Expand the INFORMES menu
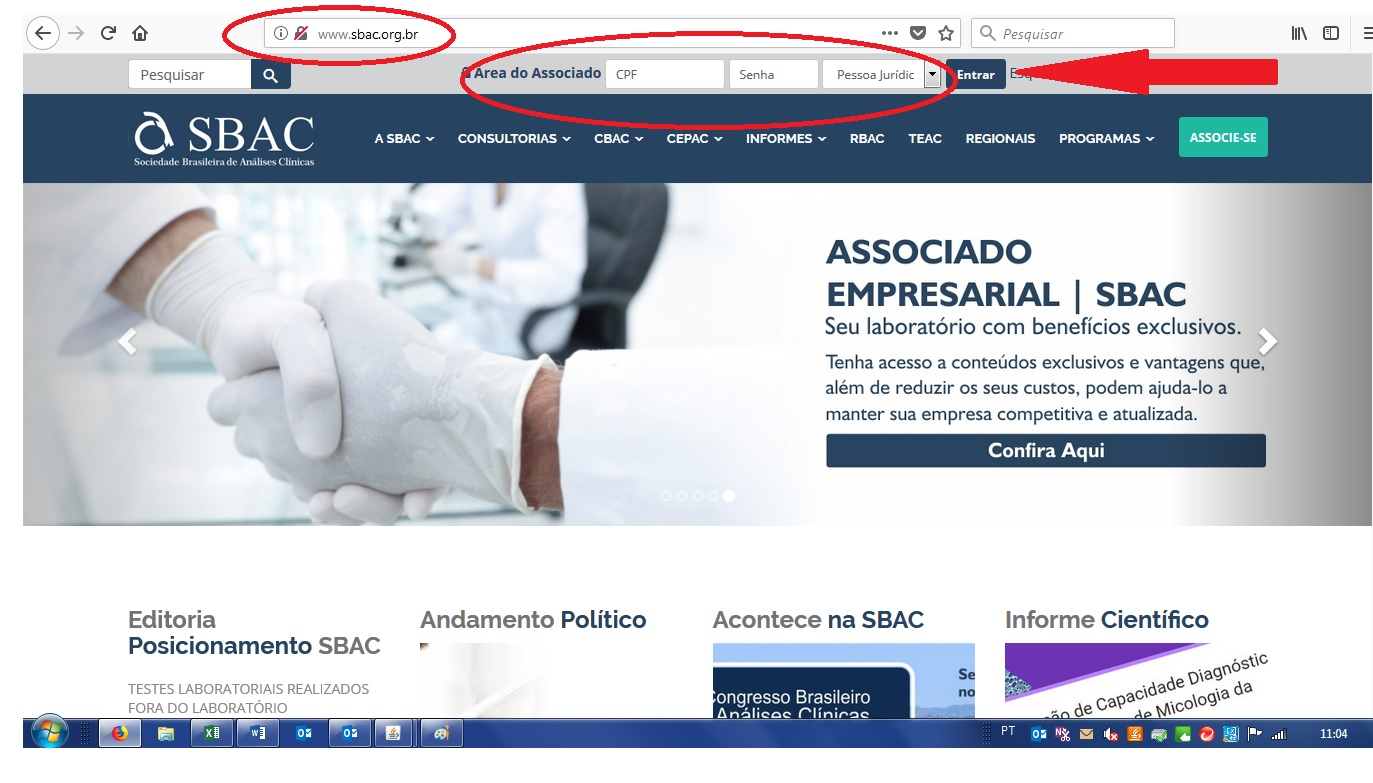Viewport: 1373px width, 783px height. point(786,139)
